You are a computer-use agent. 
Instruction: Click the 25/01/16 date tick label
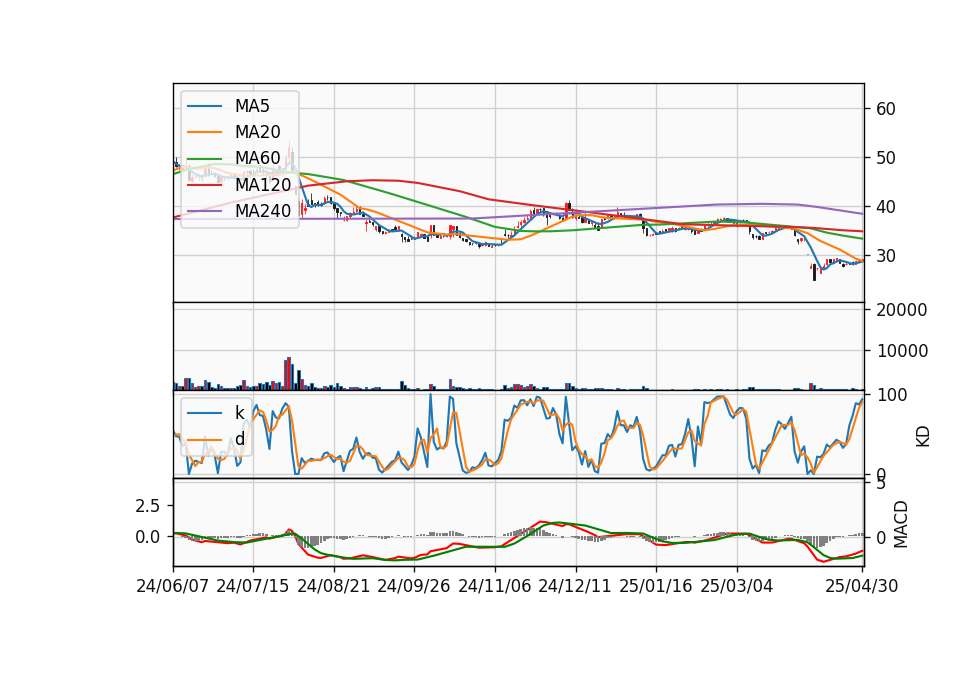pyautogui.click(x=656, y=586)
